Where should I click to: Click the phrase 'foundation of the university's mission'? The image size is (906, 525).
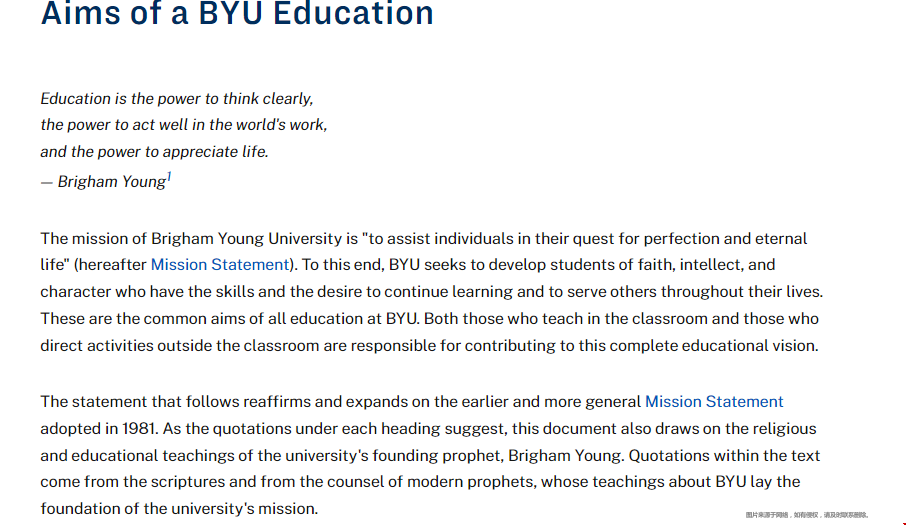pyautogui.click(x=179, y=509)
